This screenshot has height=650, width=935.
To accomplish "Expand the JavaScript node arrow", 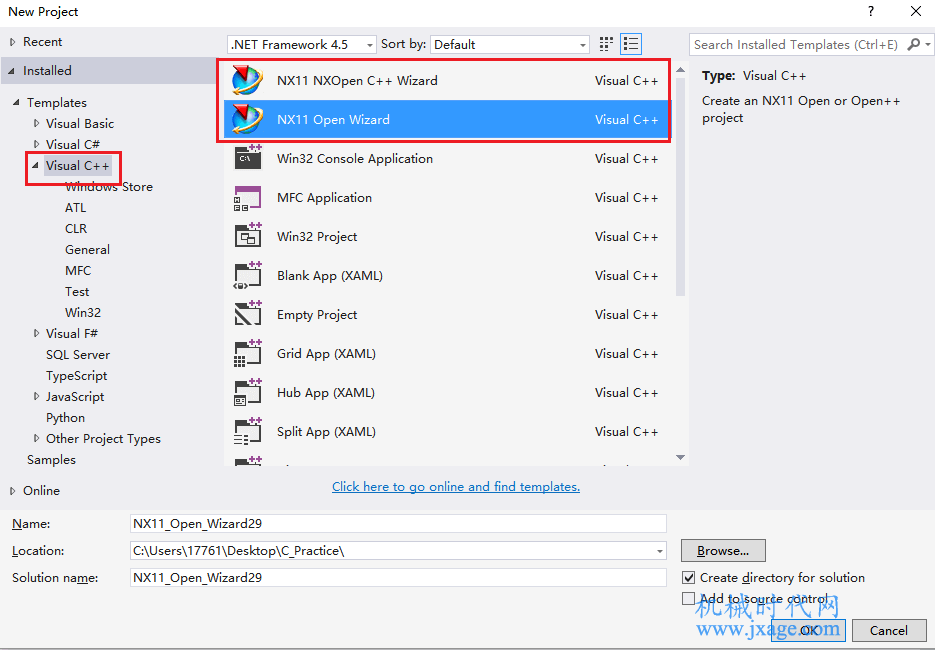I will pos(36,397).
